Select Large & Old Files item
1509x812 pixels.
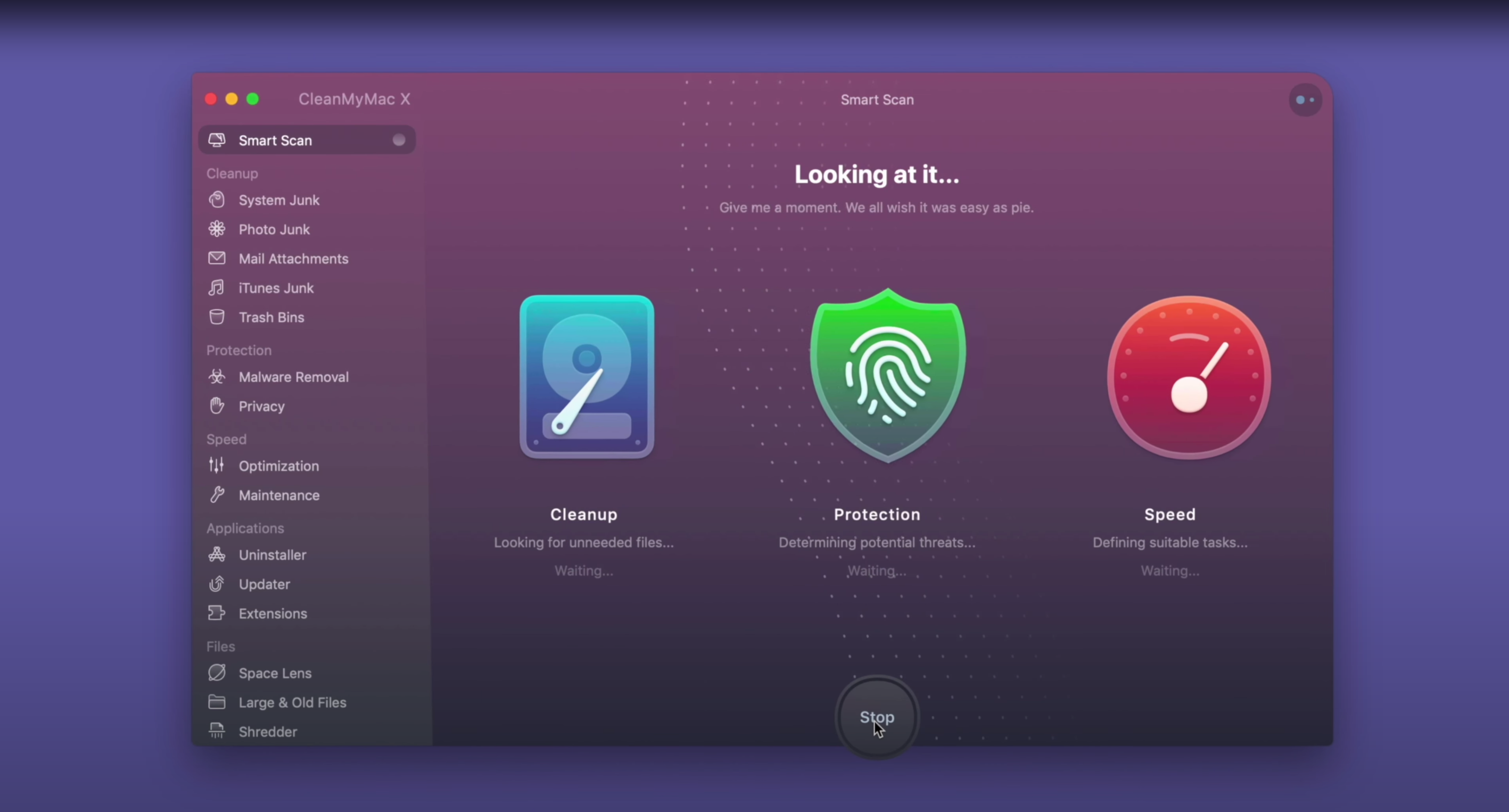[292, 702]
